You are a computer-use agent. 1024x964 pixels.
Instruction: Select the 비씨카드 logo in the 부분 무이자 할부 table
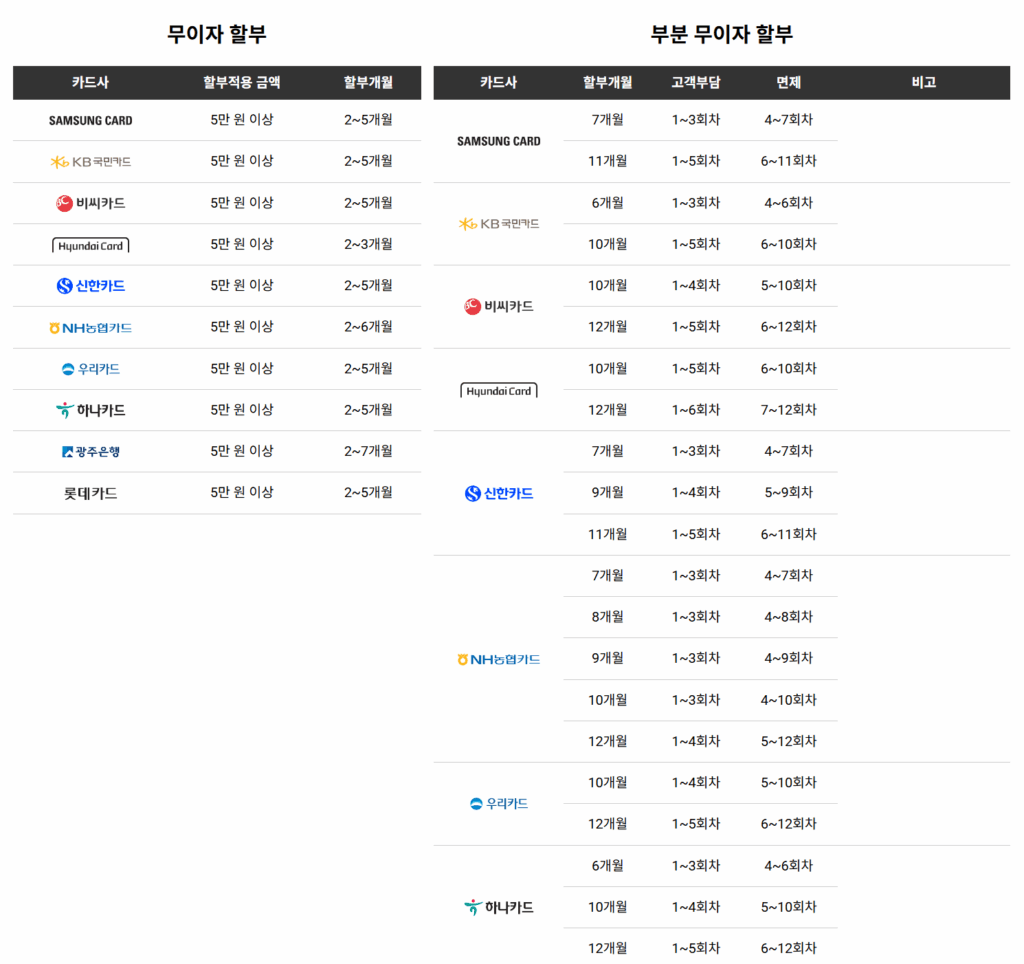(498, 306)
